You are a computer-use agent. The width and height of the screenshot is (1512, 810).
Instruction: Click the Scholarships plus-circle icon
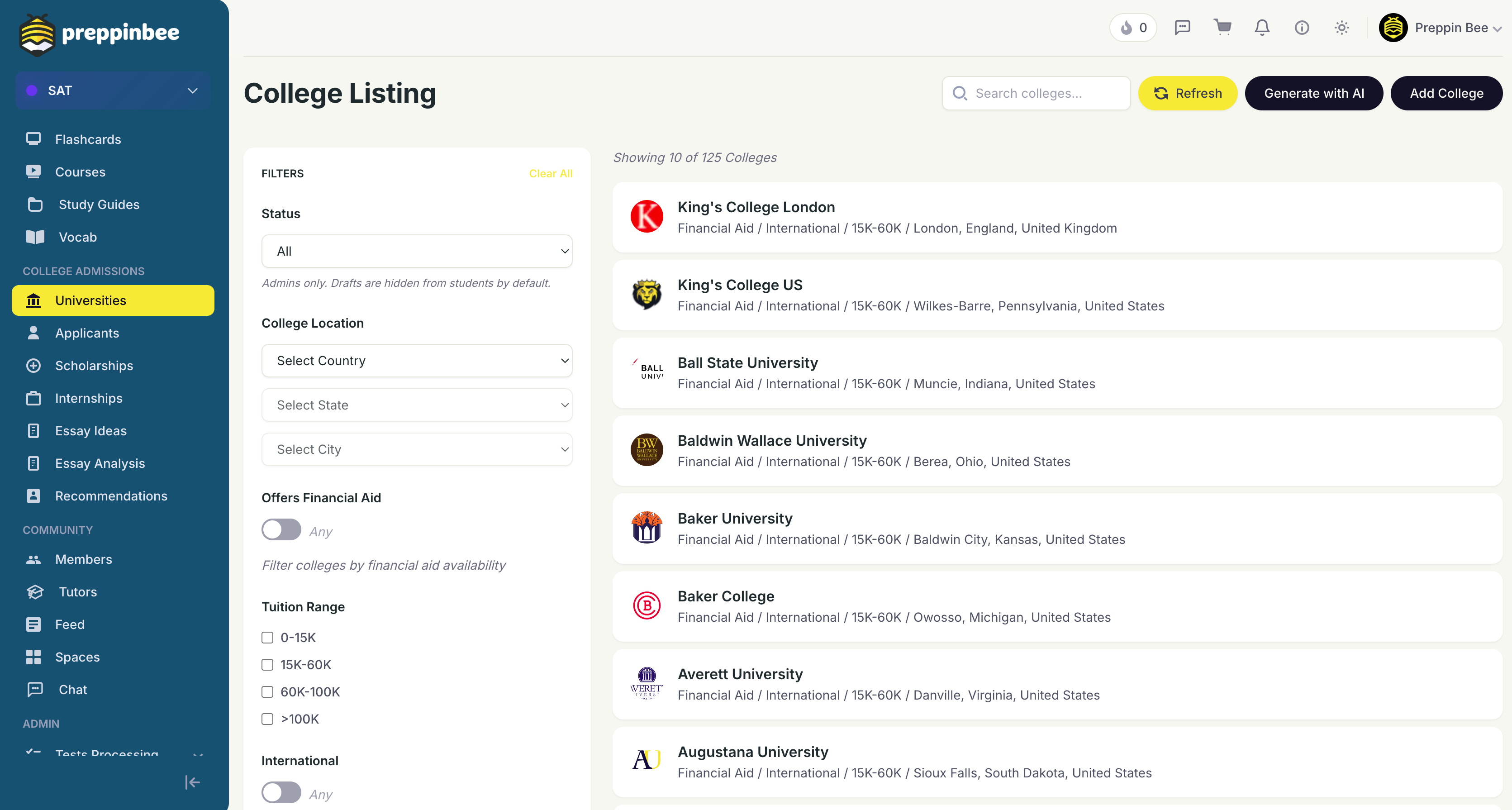coord(33,365)
